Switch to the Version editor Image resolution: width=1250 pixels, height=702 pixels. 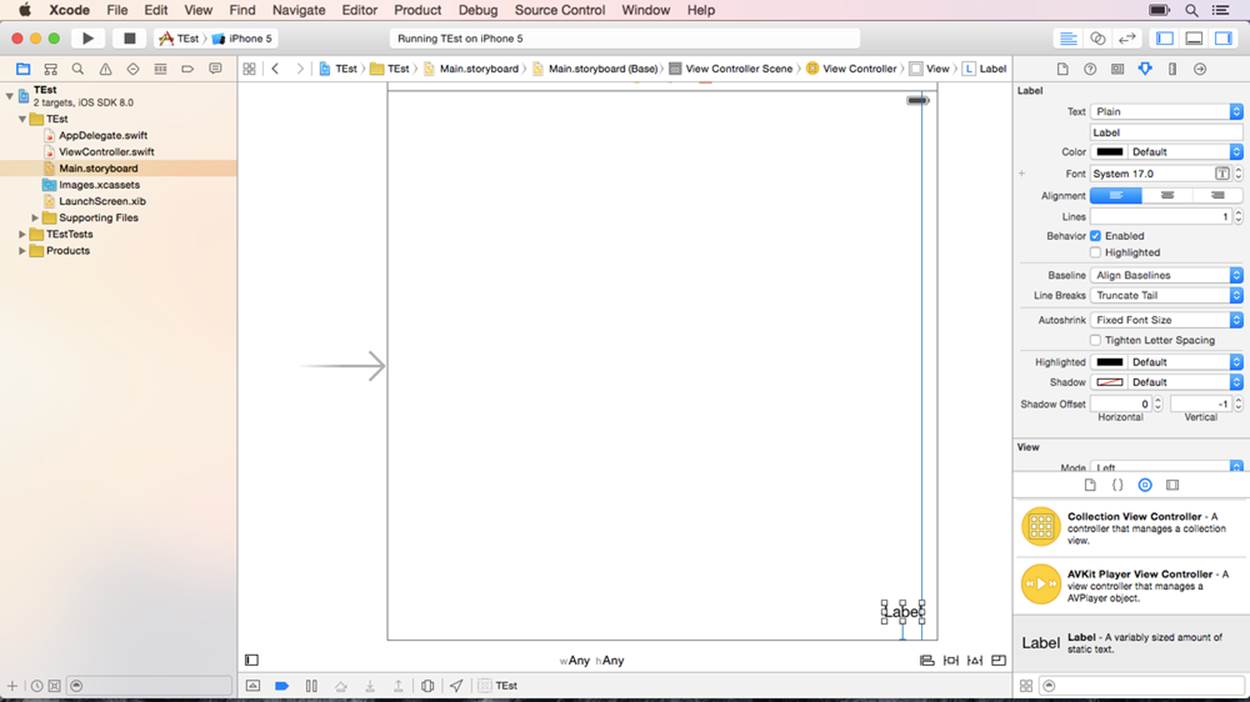(x=1127, y=38)
